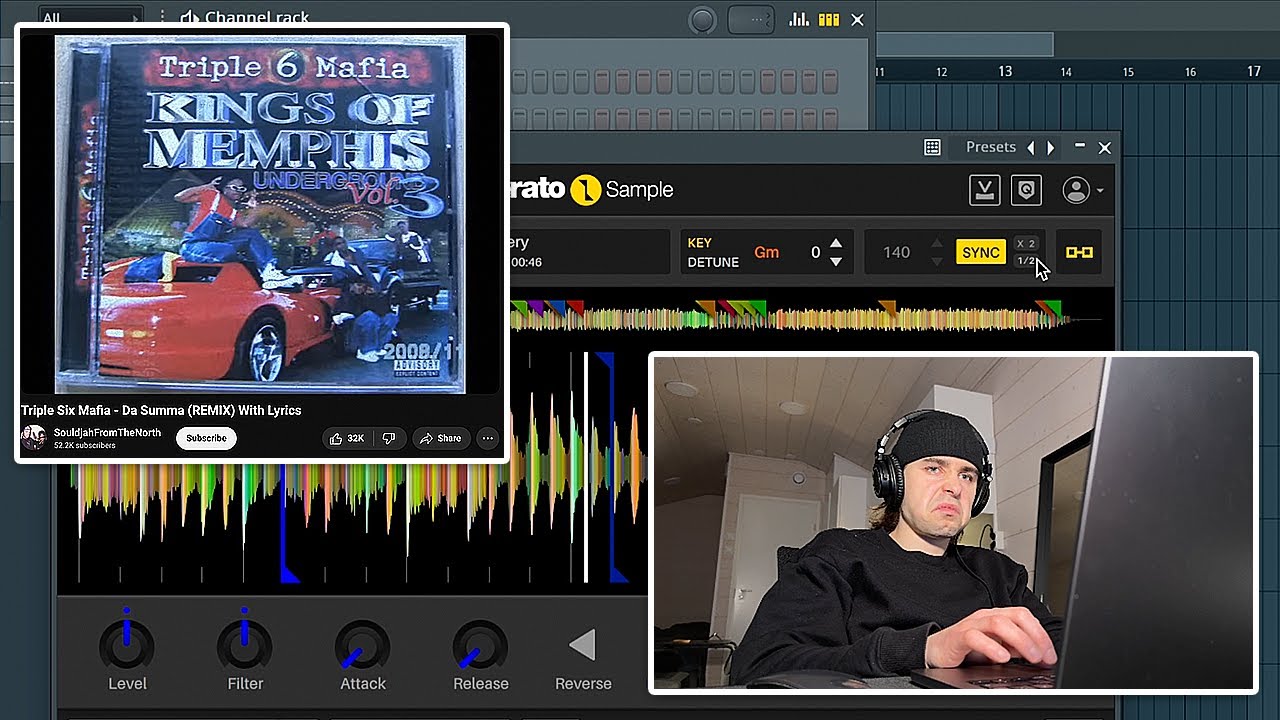Open the channel rack graph editor icon
This screenshot has width=1280, height=720.
(799, 19)
